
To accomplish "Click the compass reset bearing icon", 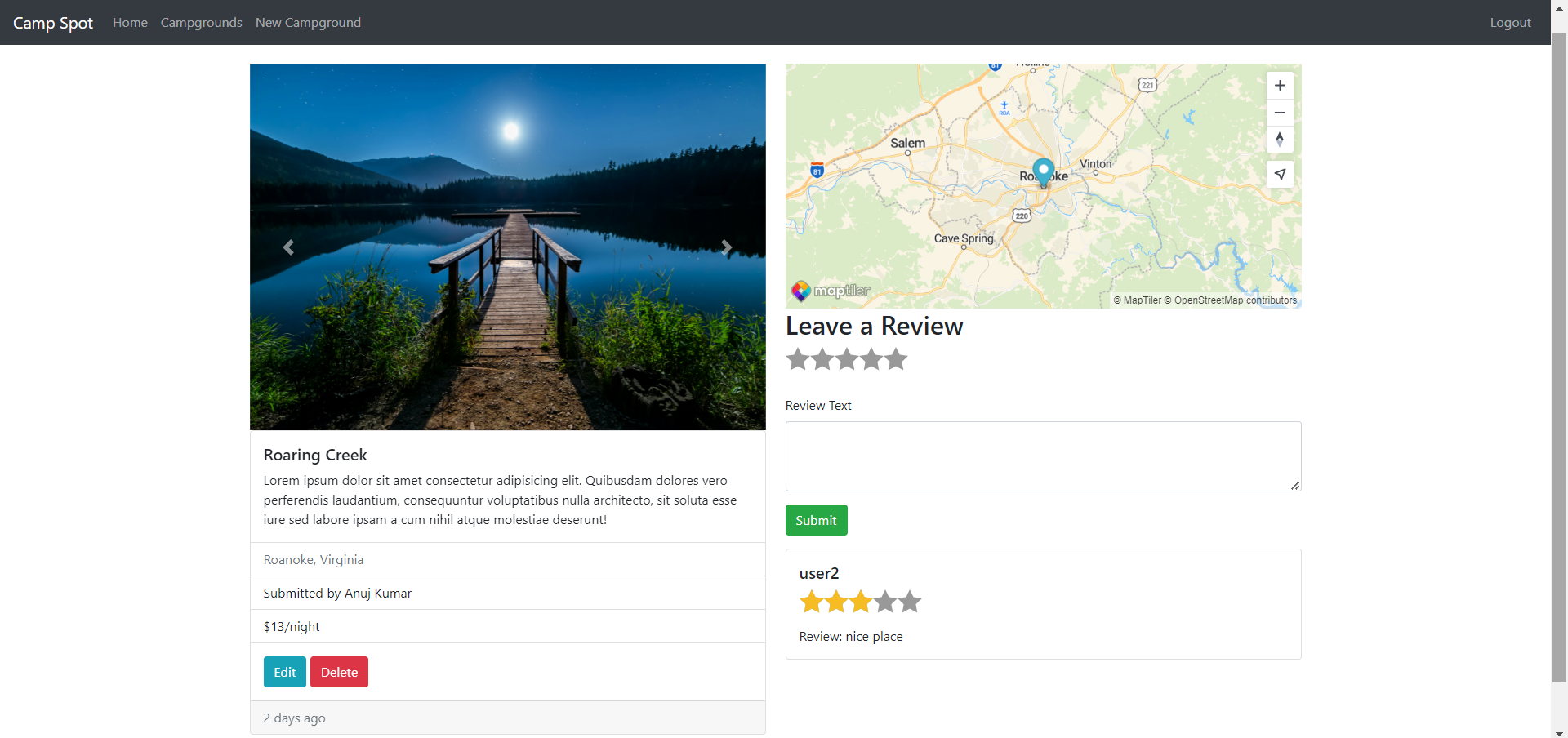I will point(1279,140).
